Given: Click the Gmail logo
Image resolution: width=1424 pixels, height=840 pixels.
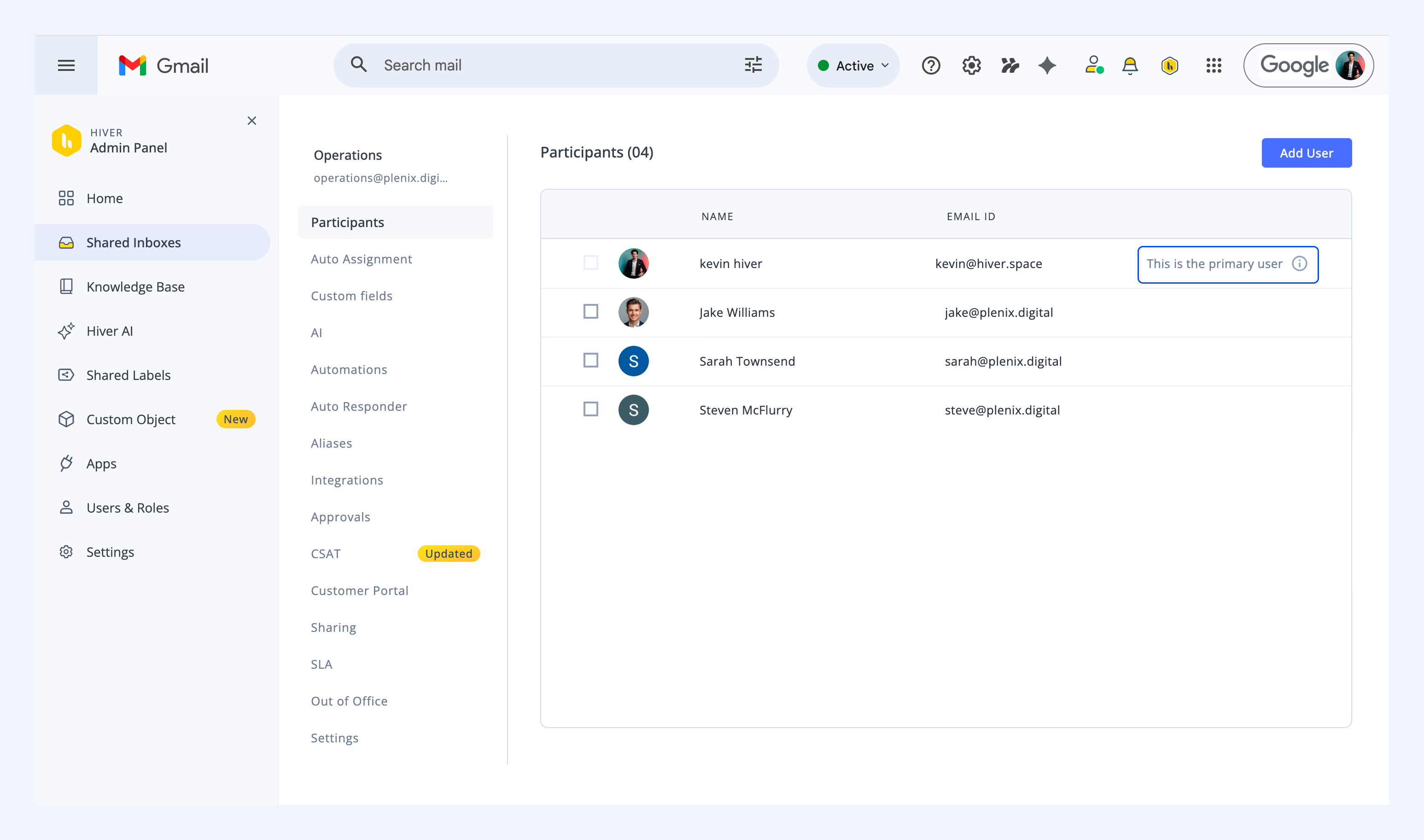Looking at the screenshot, I should point(163,66).
